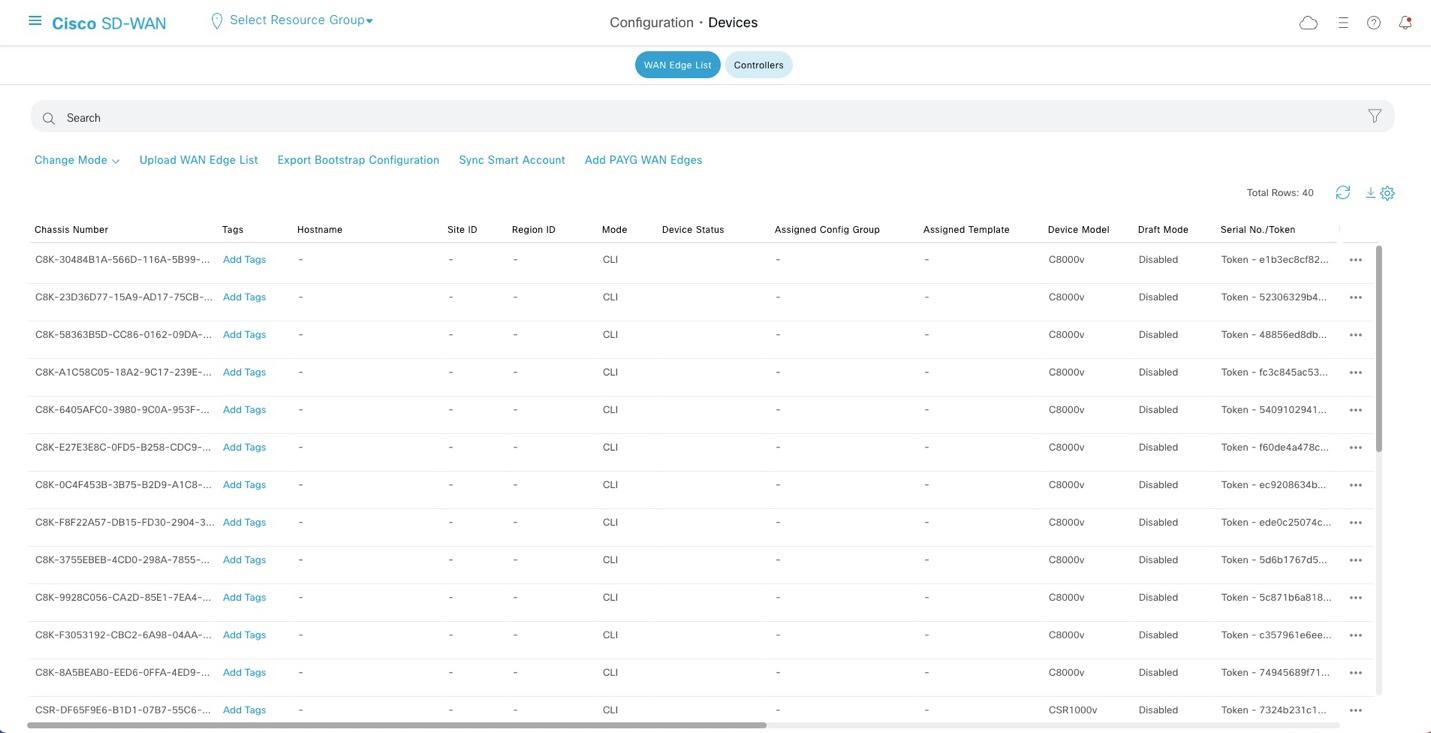Viewport: 1431px width, 733px height.
Task: Click Export Bootstrap Configuration
Action: point(358,160)
